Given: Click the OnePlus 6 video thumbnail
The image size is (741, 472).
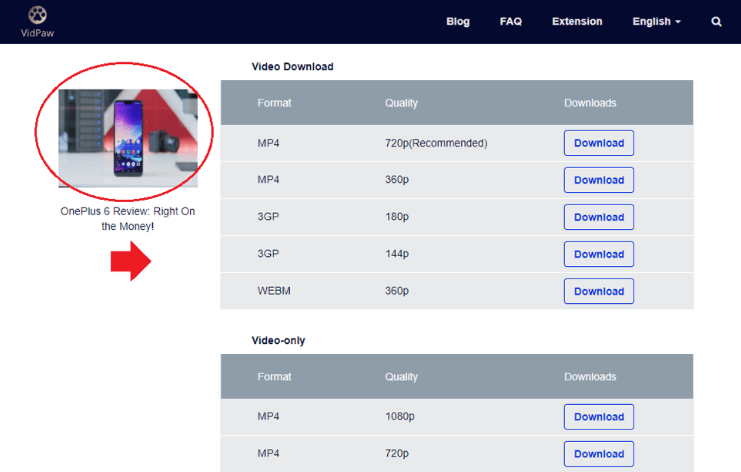Looking at the screenshot, I should tap(128, 138).
